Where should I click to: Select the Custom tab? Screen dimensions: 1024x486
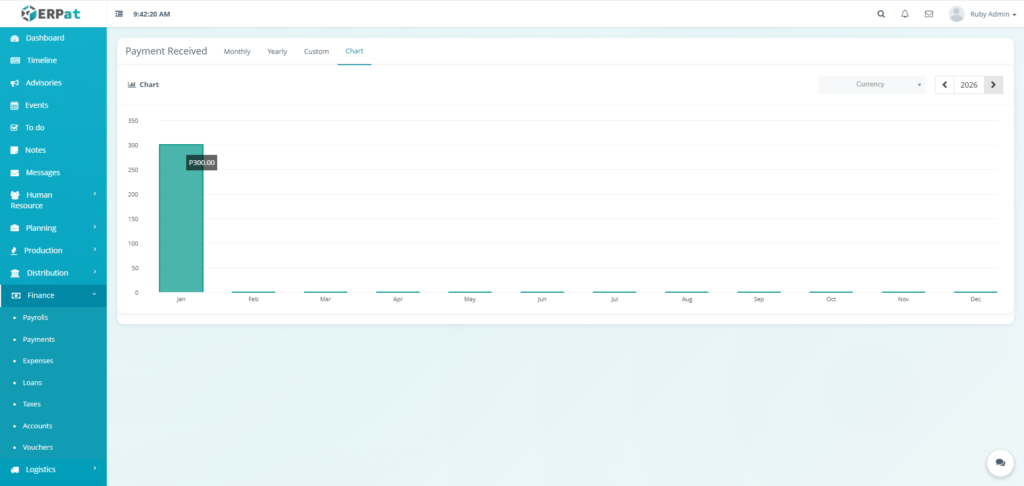pos(316,51)
